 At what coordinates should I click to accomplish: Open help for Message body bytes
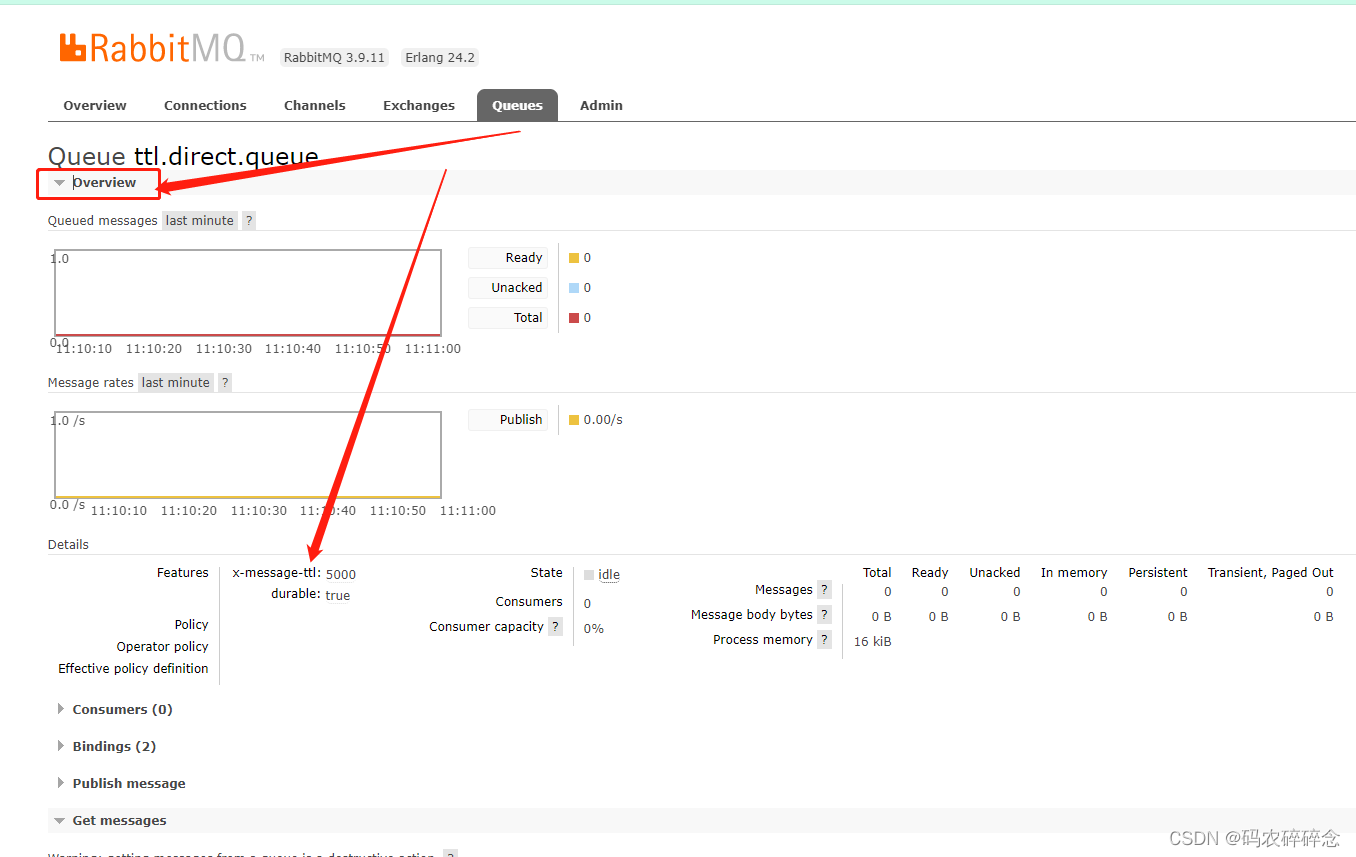pyautogui.click(x=824, y=615)
